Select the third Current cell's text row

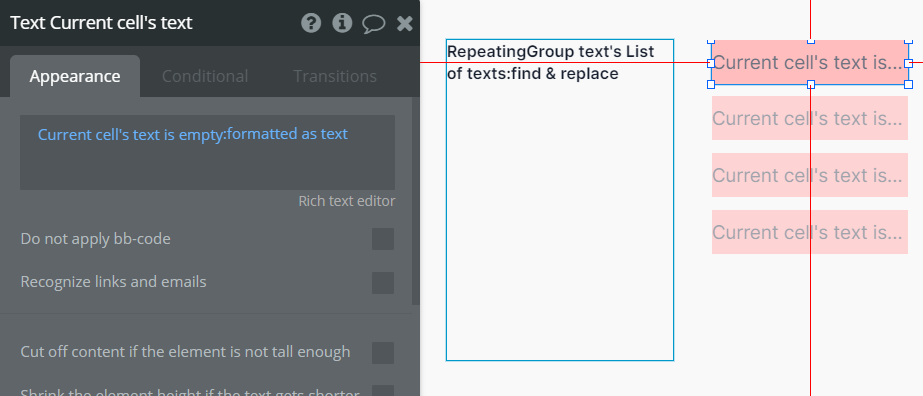[809, 175]
